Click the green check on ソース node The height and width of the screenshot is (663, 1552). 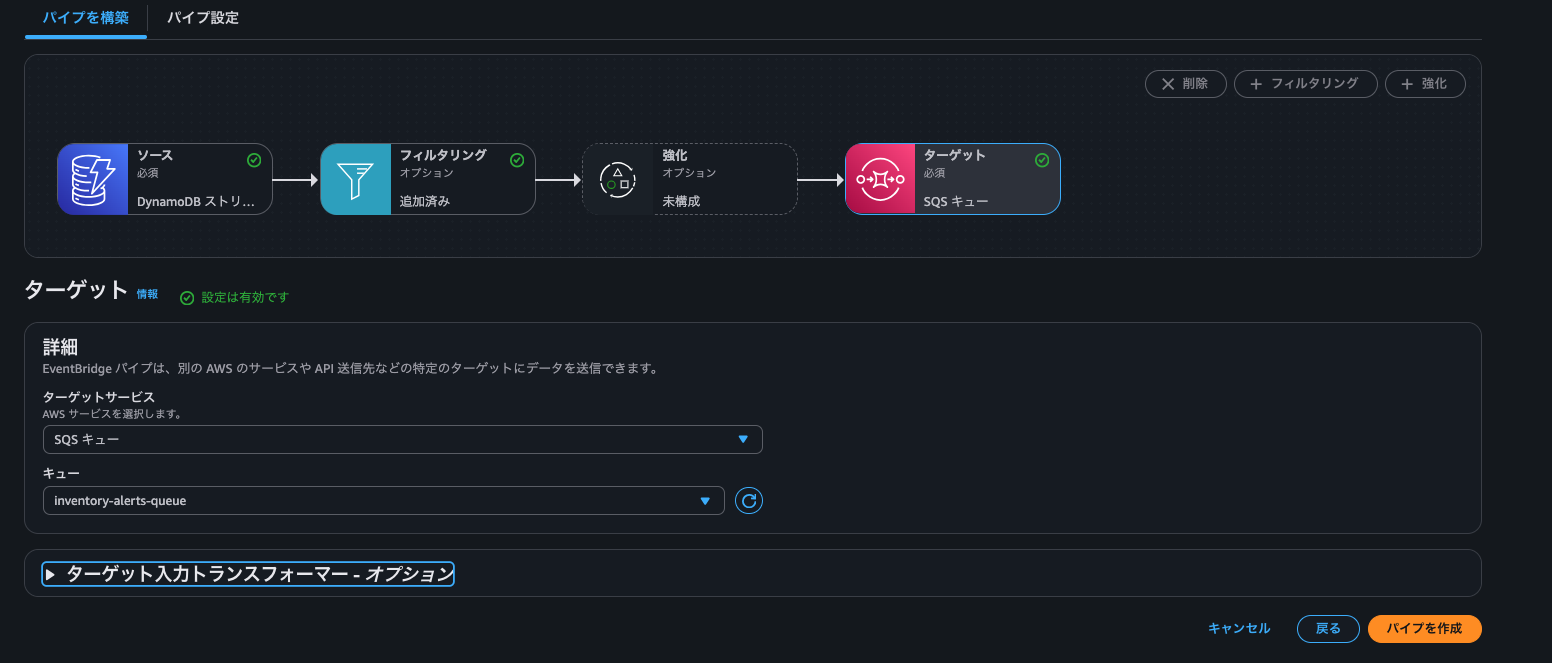click(254, 160)
